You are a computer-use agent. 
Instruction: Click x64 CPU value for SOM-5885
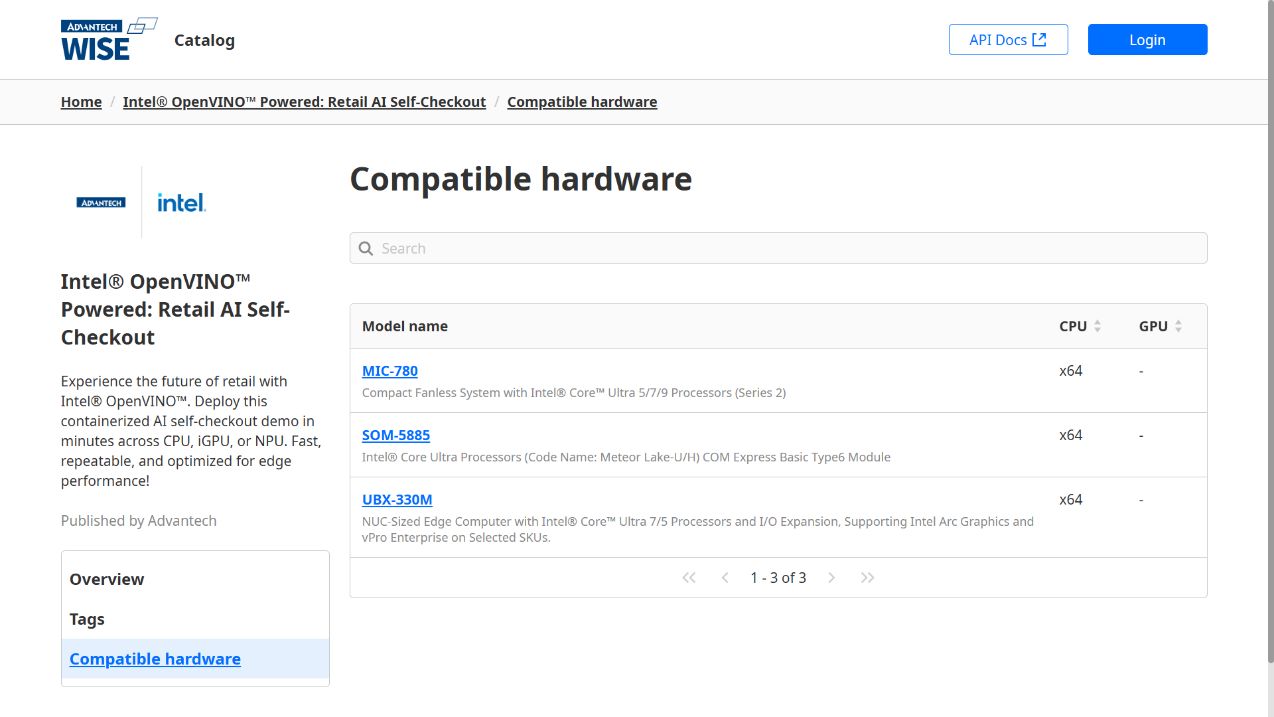(x=1071, y=435)
